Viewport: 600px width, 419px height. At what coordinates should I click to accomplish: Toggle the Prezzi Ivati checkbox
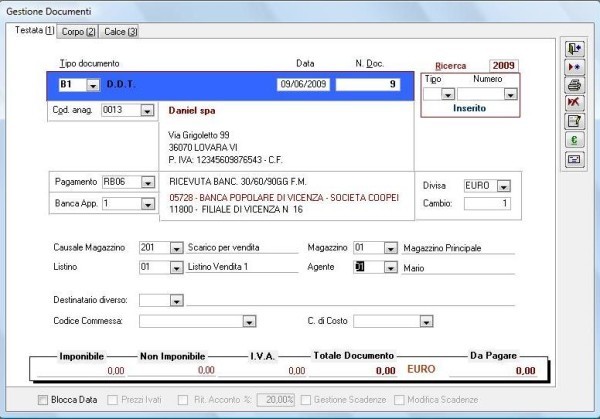point(112,400)
